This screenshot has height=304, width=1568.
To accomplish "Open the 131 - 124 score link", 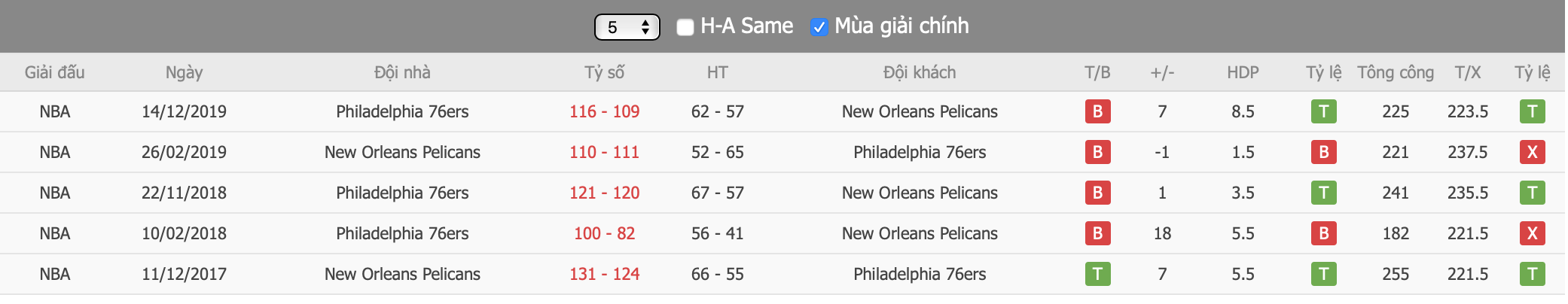I will click(605, 274).
